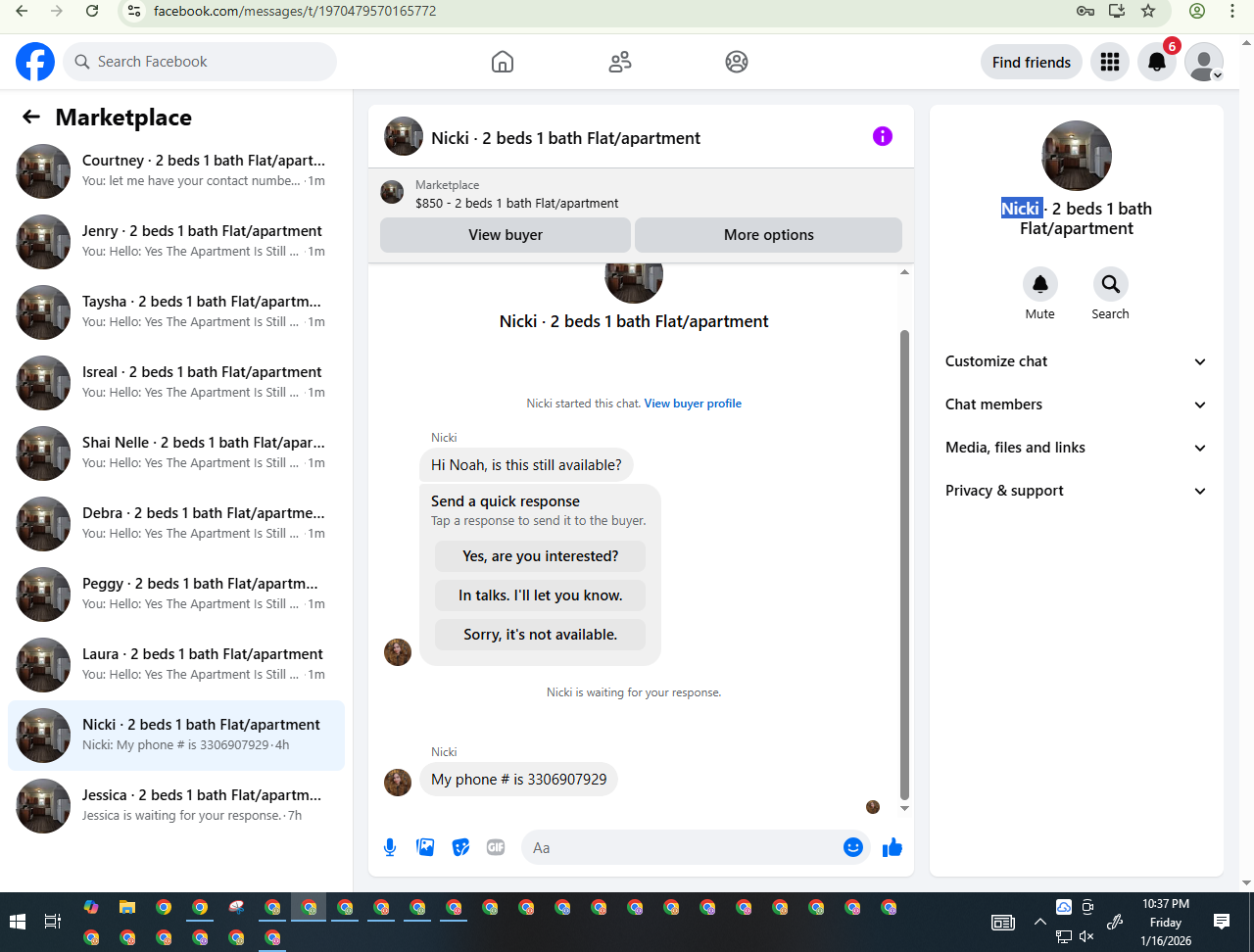Search in conversation via magnifier icon
The height and width of the screenshot is (952, 1254).
[x=1111, y=284]
